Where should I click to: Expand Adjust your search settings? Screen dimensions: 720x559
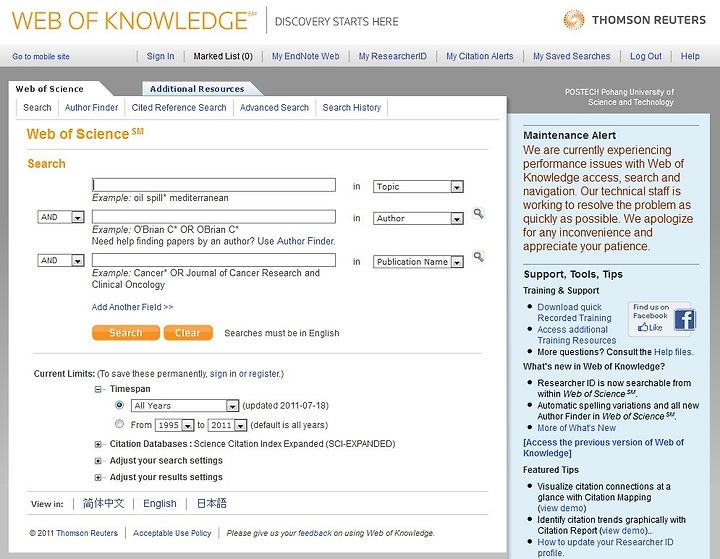coord(98,461)
